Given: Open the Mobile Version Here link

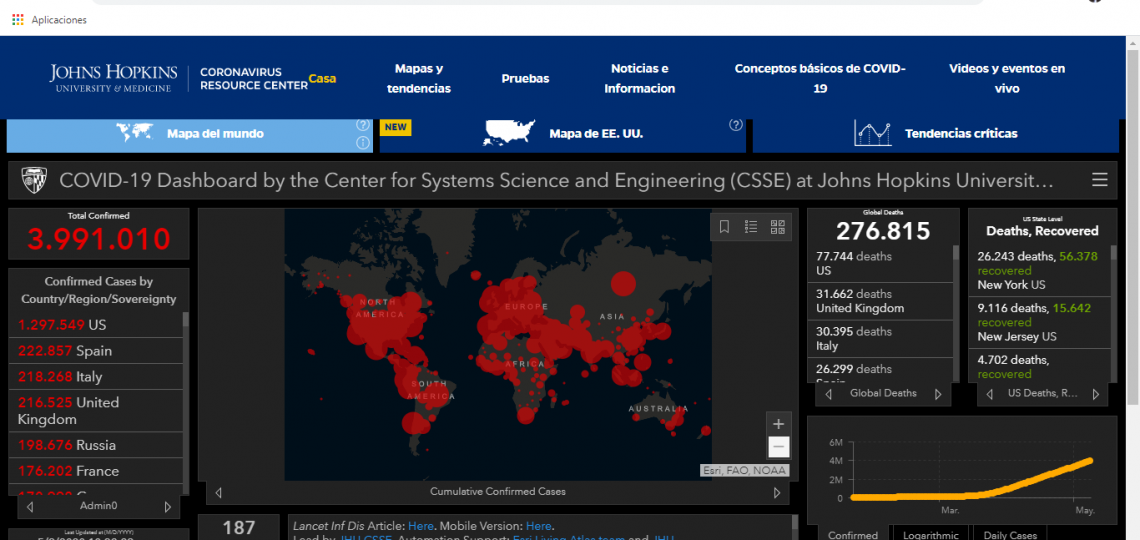Looking at the screenshot, I should click(538, 525).
